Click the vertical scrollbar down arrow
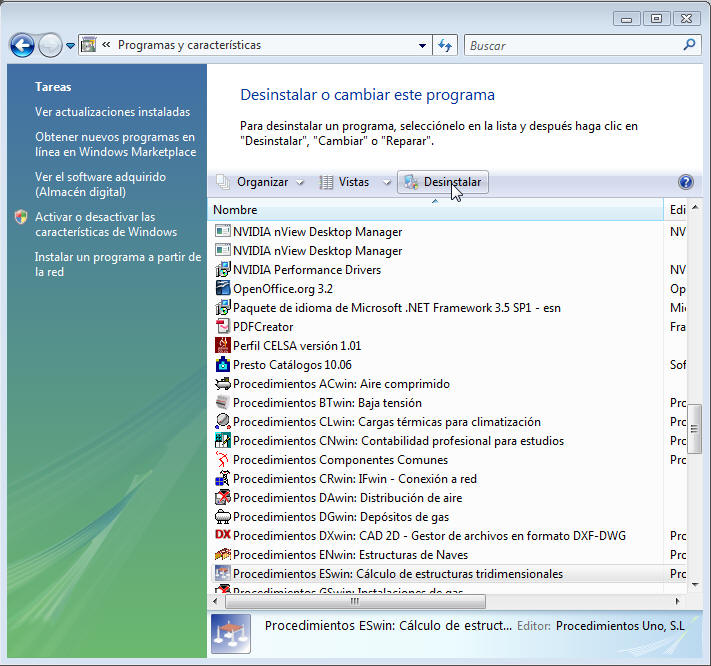The height and width of the screenshot is (666, 711). 695,585
